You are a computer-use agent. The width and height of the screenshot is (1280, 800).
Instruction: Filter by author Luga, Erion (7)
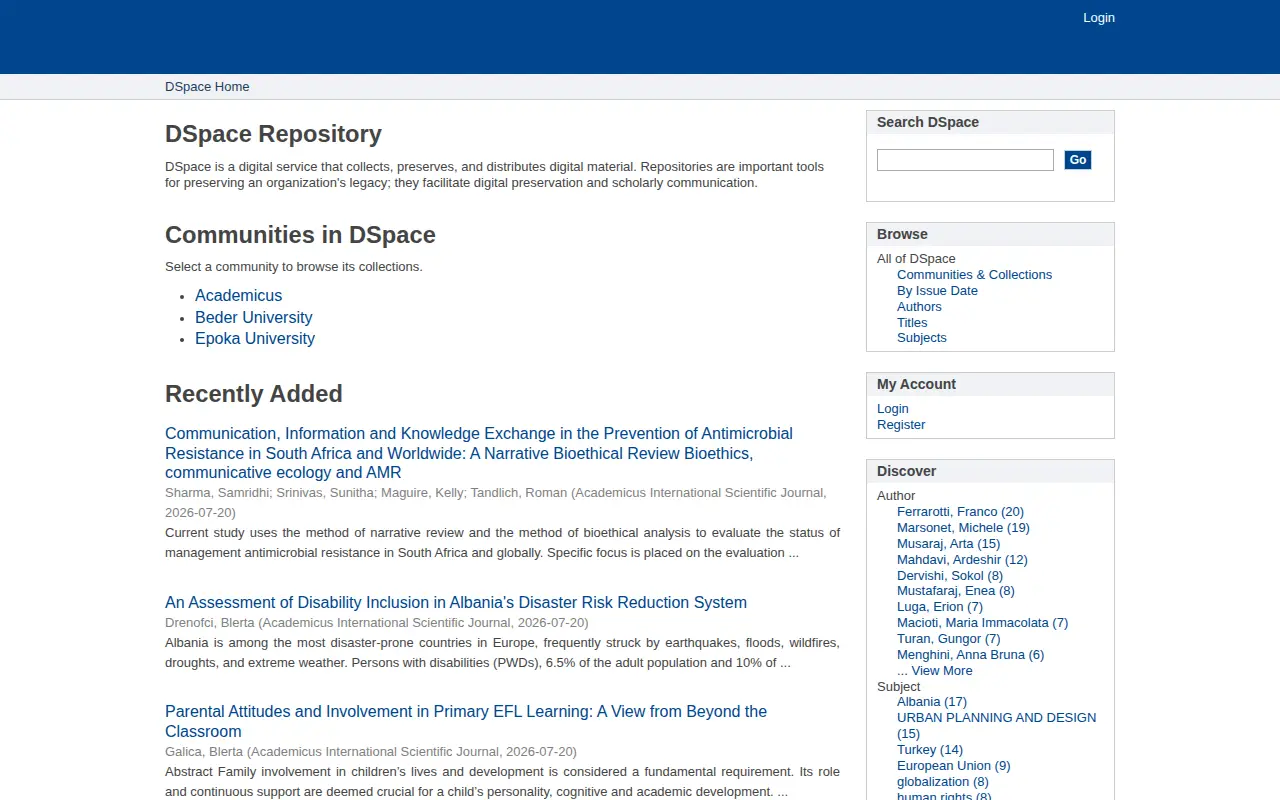click(x=940, y=607)
